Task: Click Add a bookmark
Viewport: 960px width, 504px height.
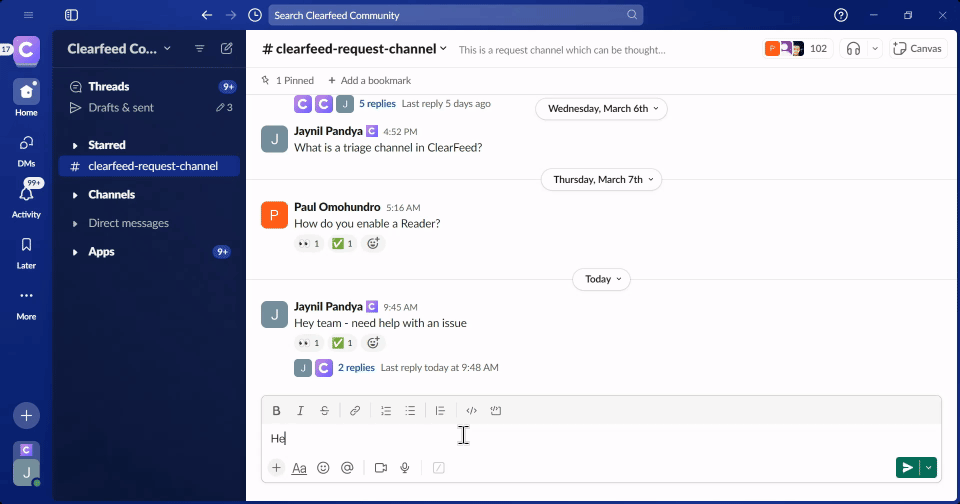Action: click(x=369, y=80)
